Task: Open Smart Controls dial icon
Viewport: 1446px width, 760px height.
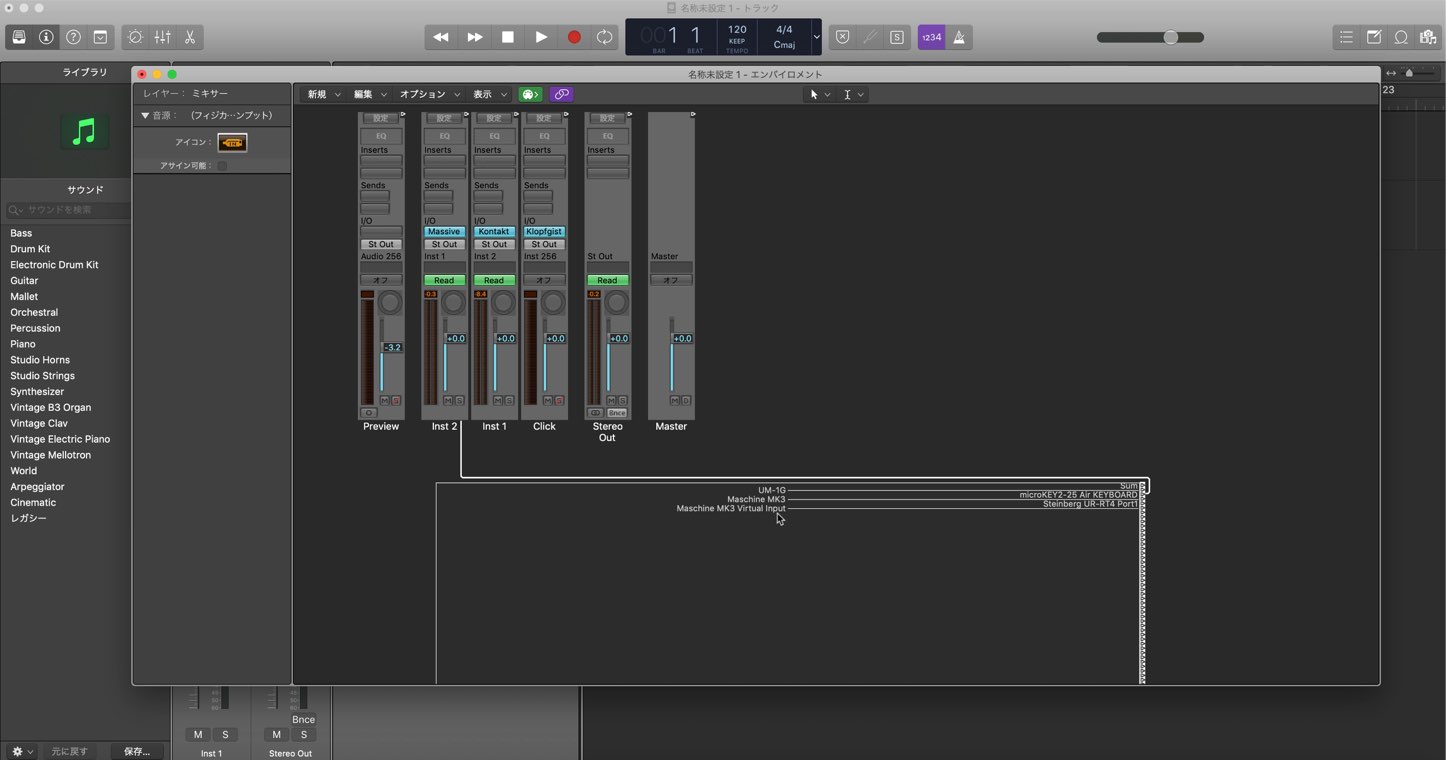Action: 135,37
